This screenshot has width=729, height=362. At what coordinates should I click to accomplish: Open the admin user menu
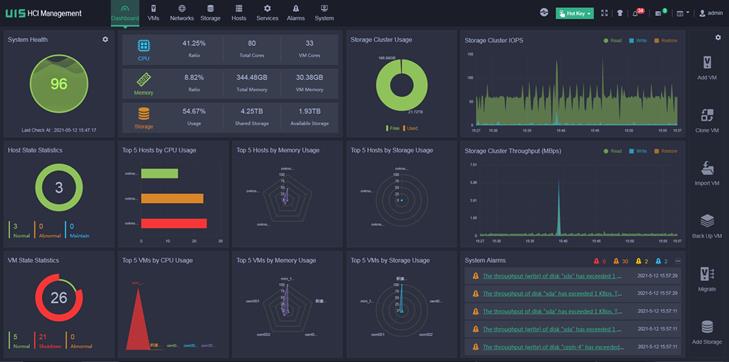click(x=711, y=13)
